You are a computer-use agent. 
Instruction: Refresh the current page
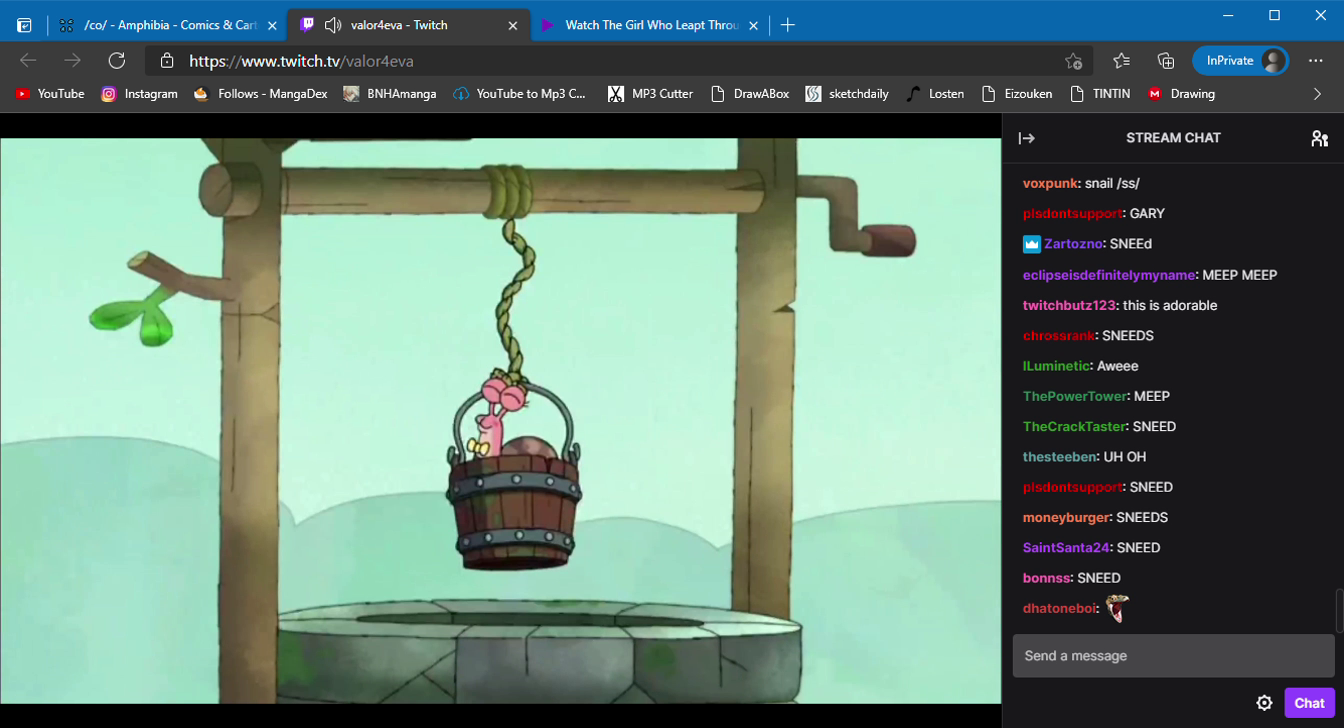(x=117, y=61)
